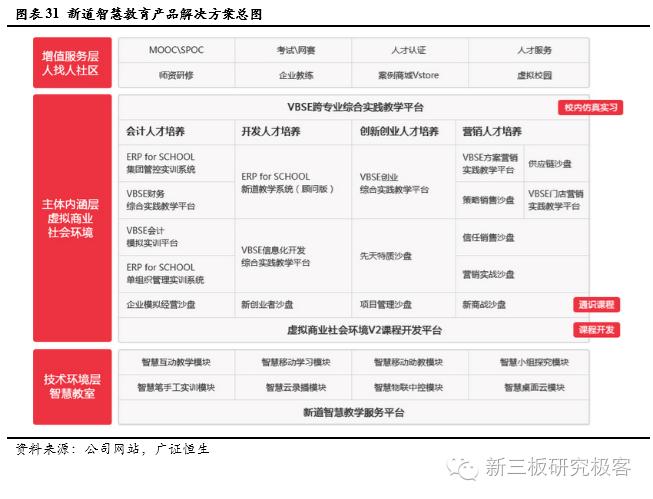Select VBSE门店营销 实践教学平台
This screenshot has height=499, width=653.
tap(556, 200)
